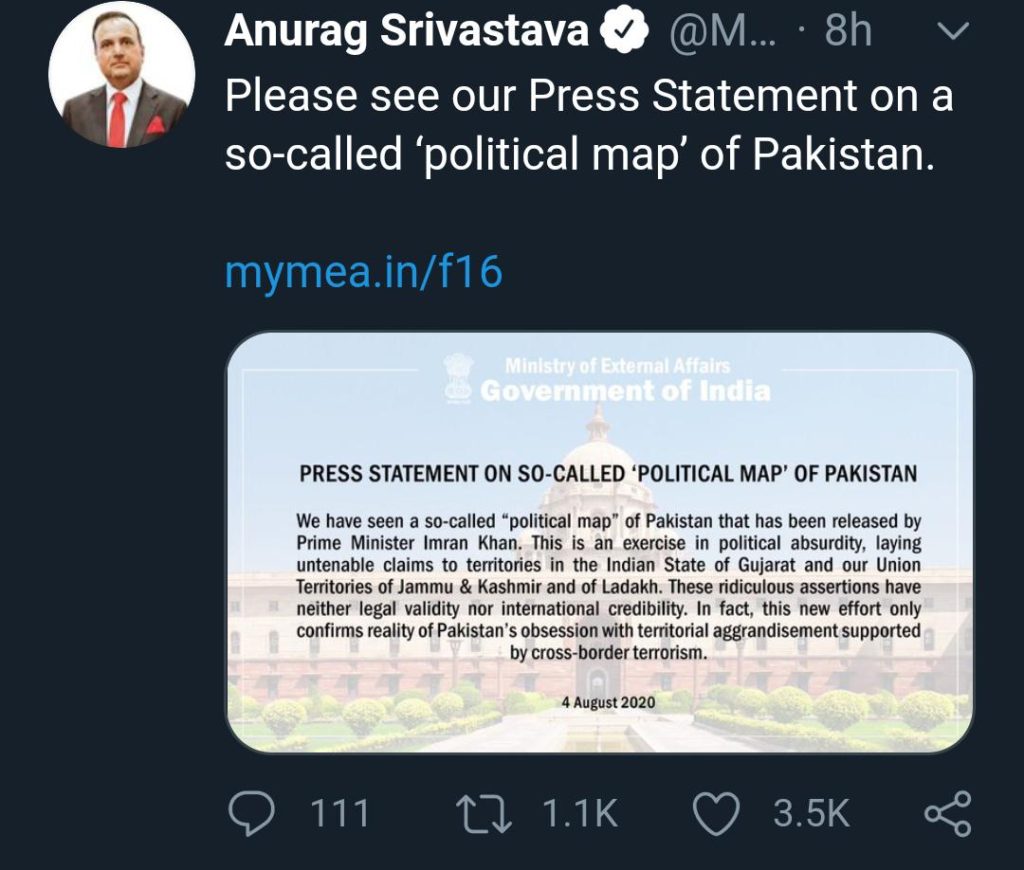Click the Anurag Srivastava display name

[x=406, y=33]
